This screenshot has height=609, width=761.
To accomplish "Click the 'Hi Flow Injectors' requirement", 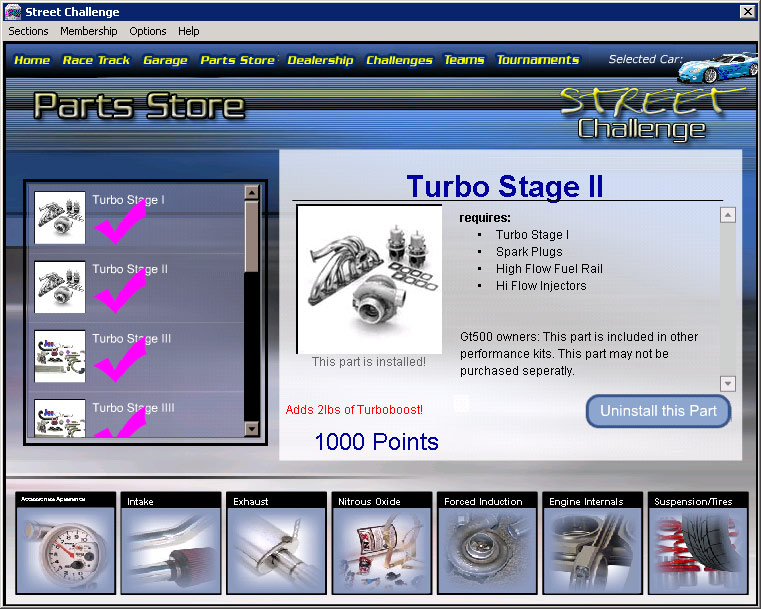I will (x=541, y=285).
